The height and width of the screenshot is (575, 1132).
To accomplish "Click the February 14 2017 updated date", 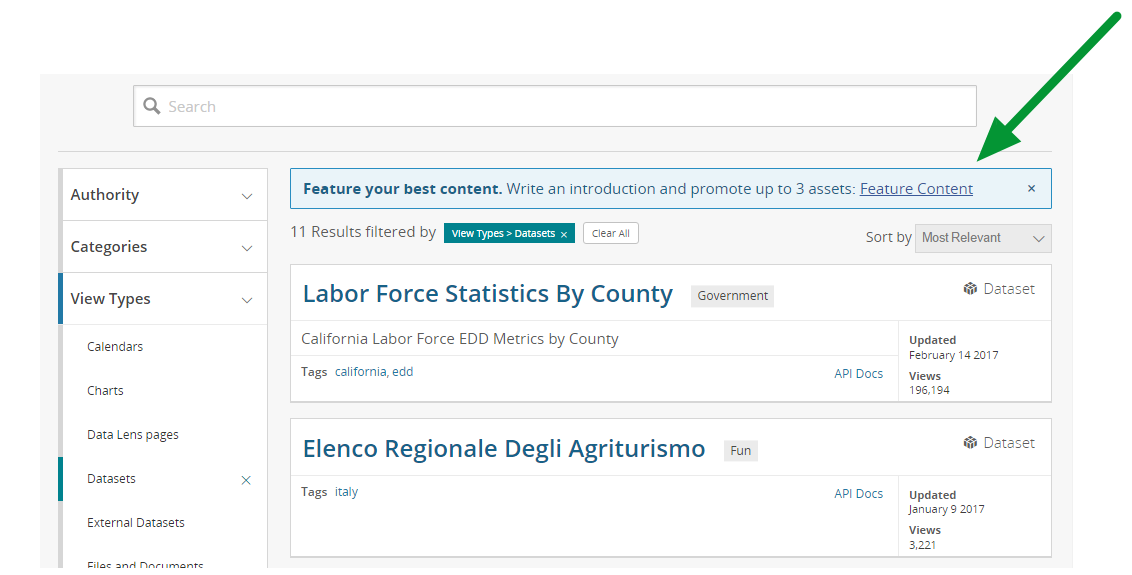I will [954, 355].
